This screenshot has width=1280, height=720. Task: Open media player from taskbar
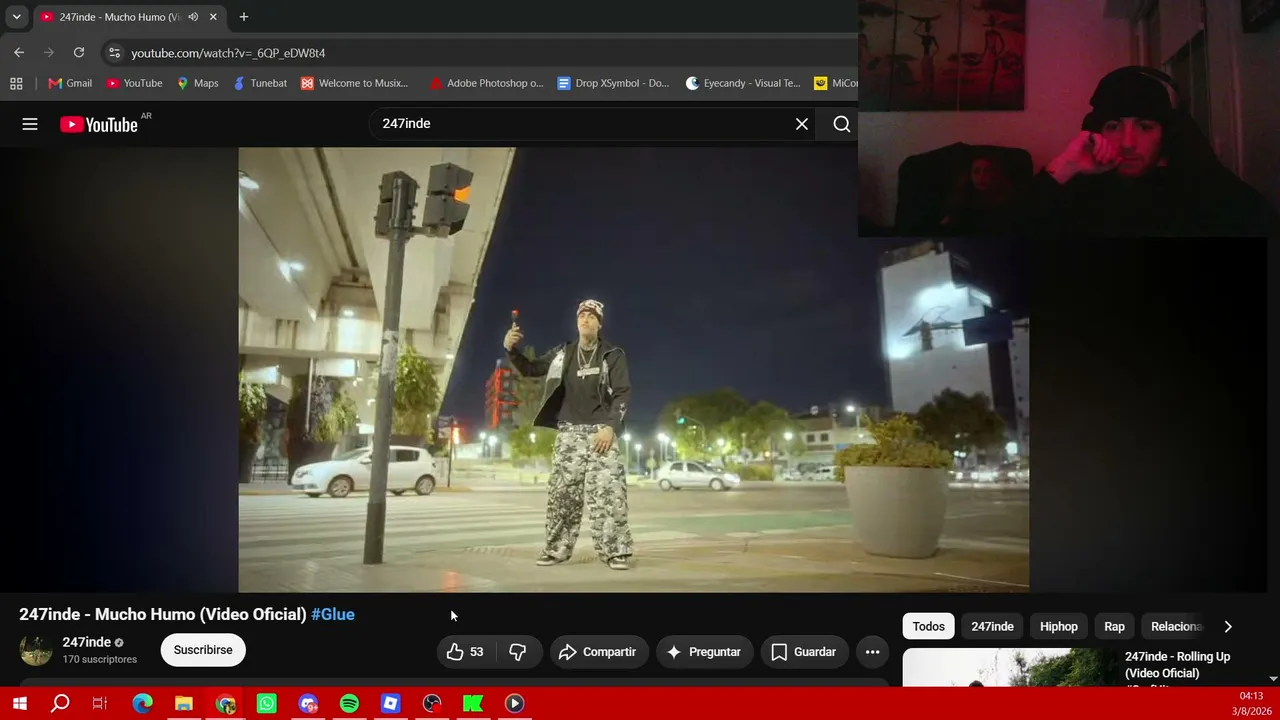[514, 704]
